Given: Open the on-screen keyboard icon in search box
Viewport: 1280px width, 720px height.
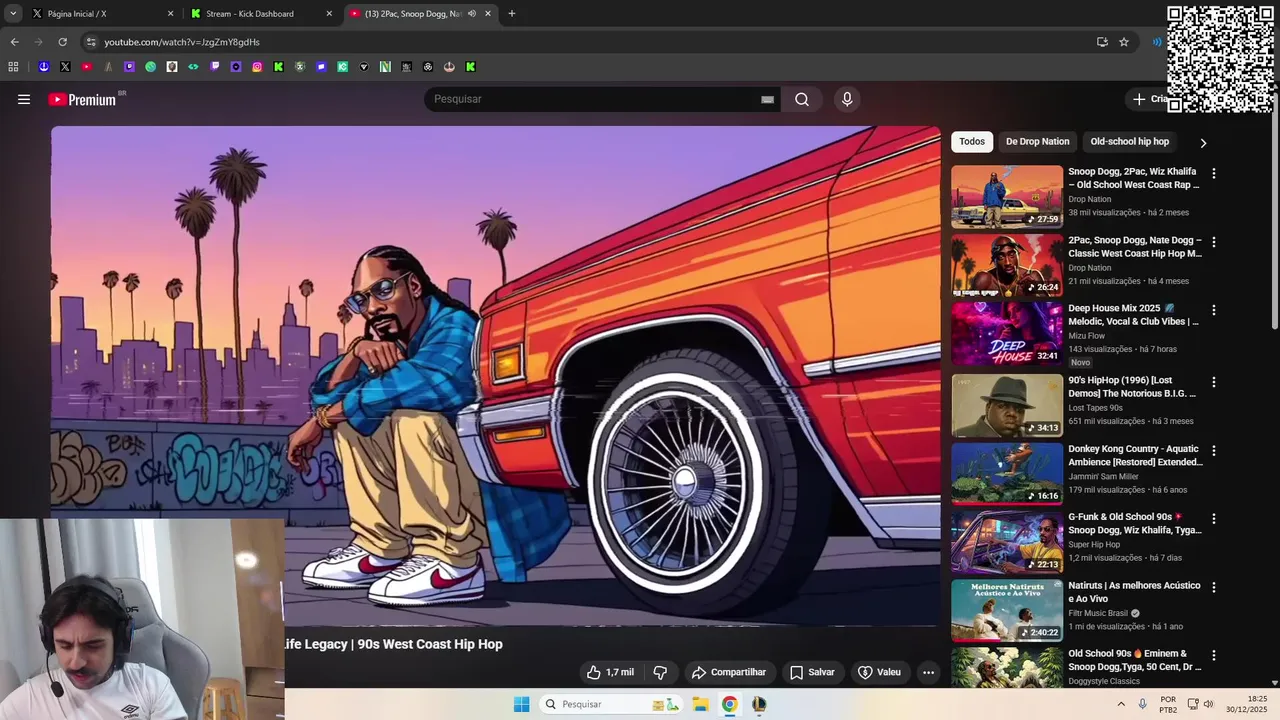Looking at the screenshot, I should coord(767,99).
